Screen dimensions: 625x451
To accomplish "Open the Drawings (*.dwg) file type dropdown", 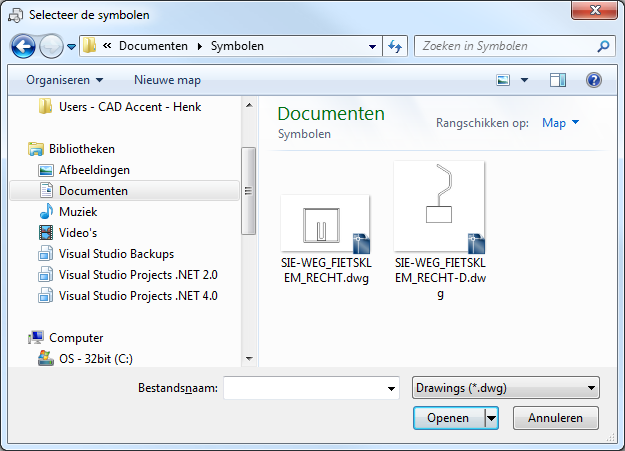I will pos(505,388).
